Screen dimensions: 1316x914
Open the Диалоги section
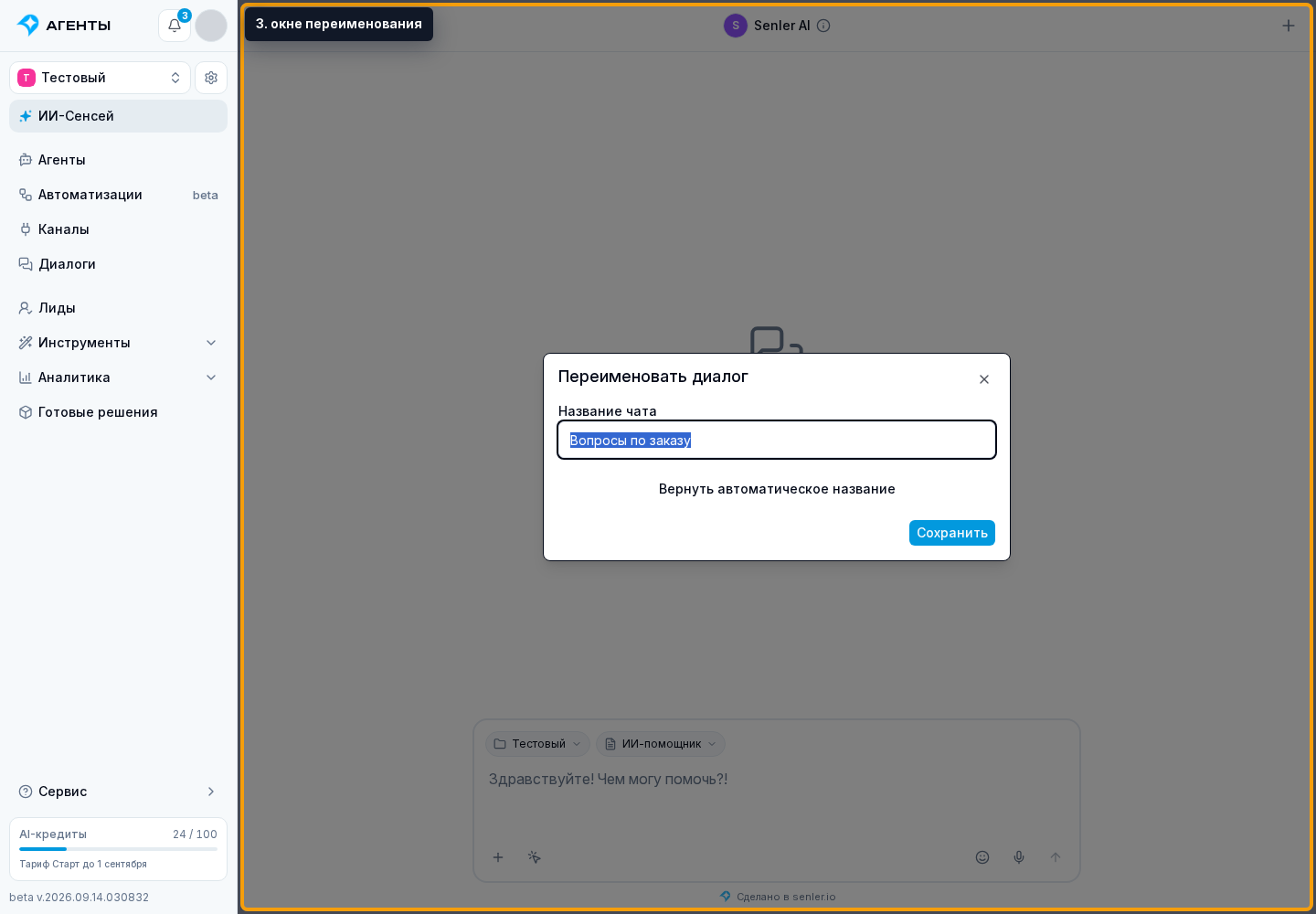coord(118,264)
